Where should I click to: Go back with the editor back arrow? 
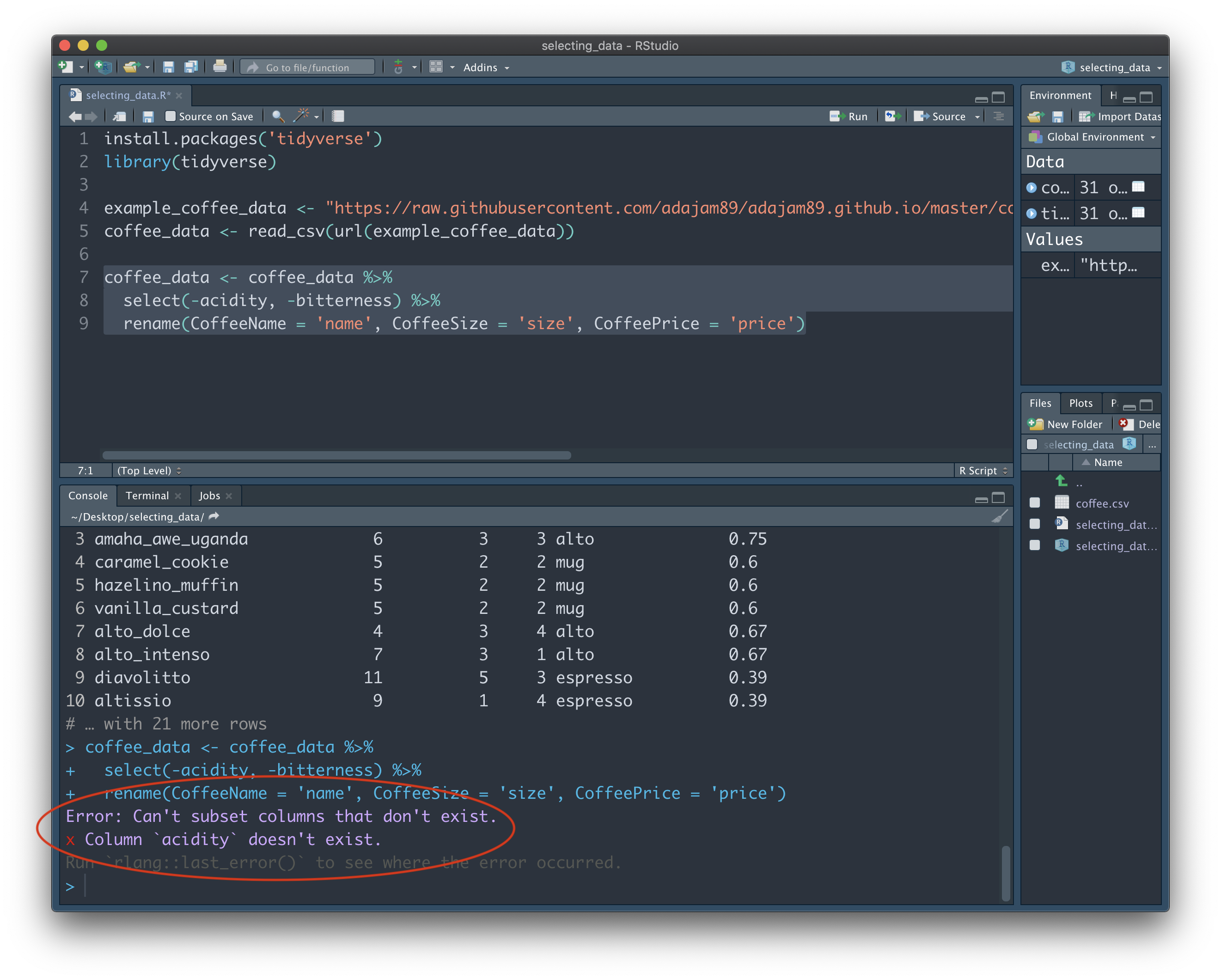click(x=75, y=116)
